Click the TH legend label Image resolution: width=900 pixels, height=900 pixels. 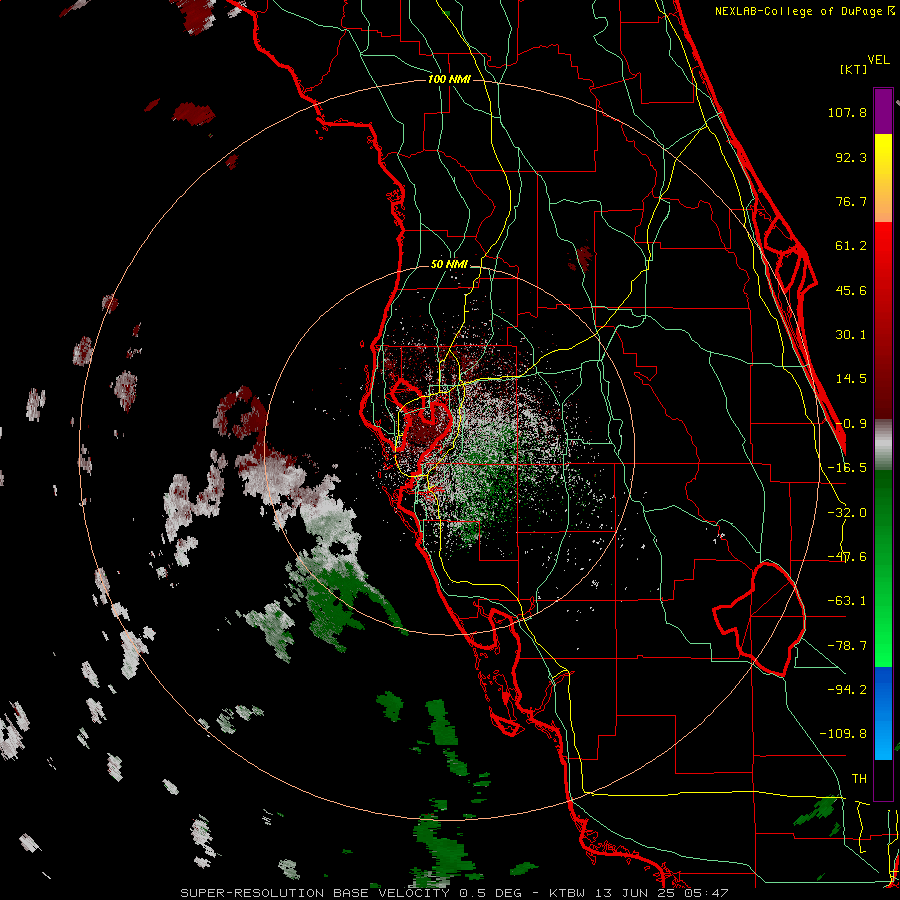tap(859, 779)
